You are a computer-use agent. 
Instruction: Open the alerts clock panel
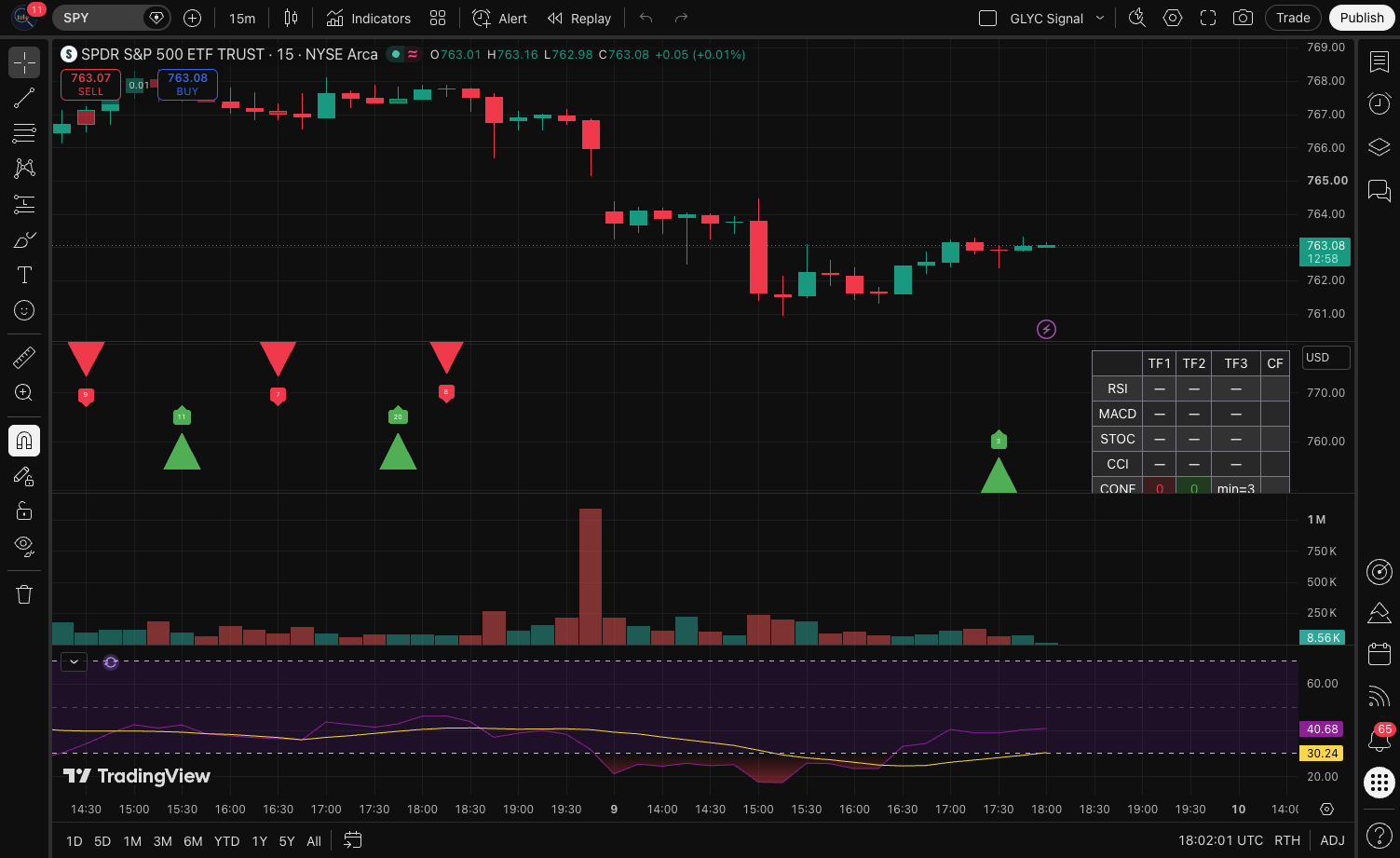coord(1379,103)
